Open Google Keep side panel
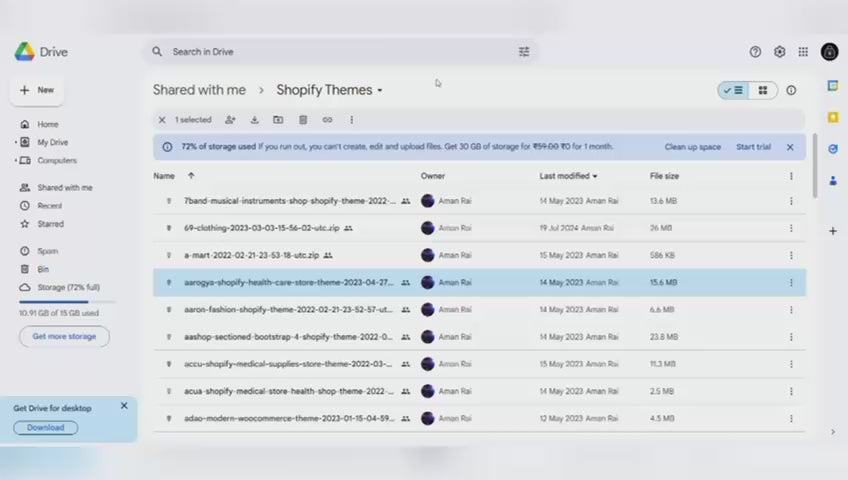The image size is (848, 480). (833, 117)
